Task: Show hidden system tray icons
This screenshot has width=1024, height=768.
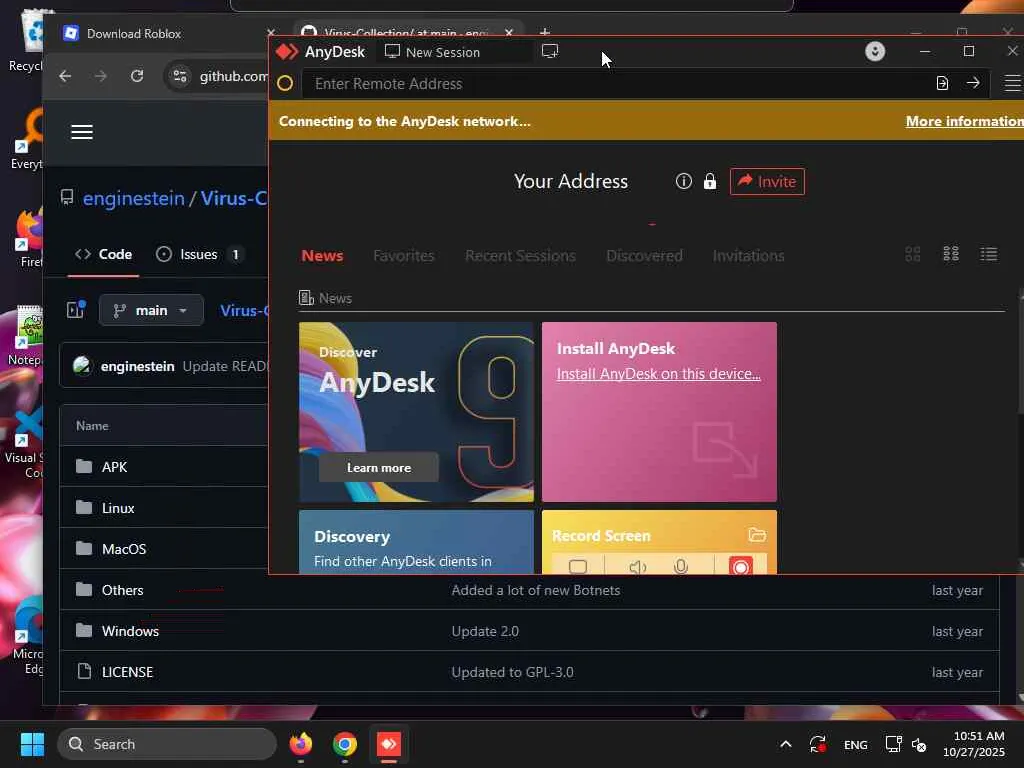Action: [x=786, y=744]
